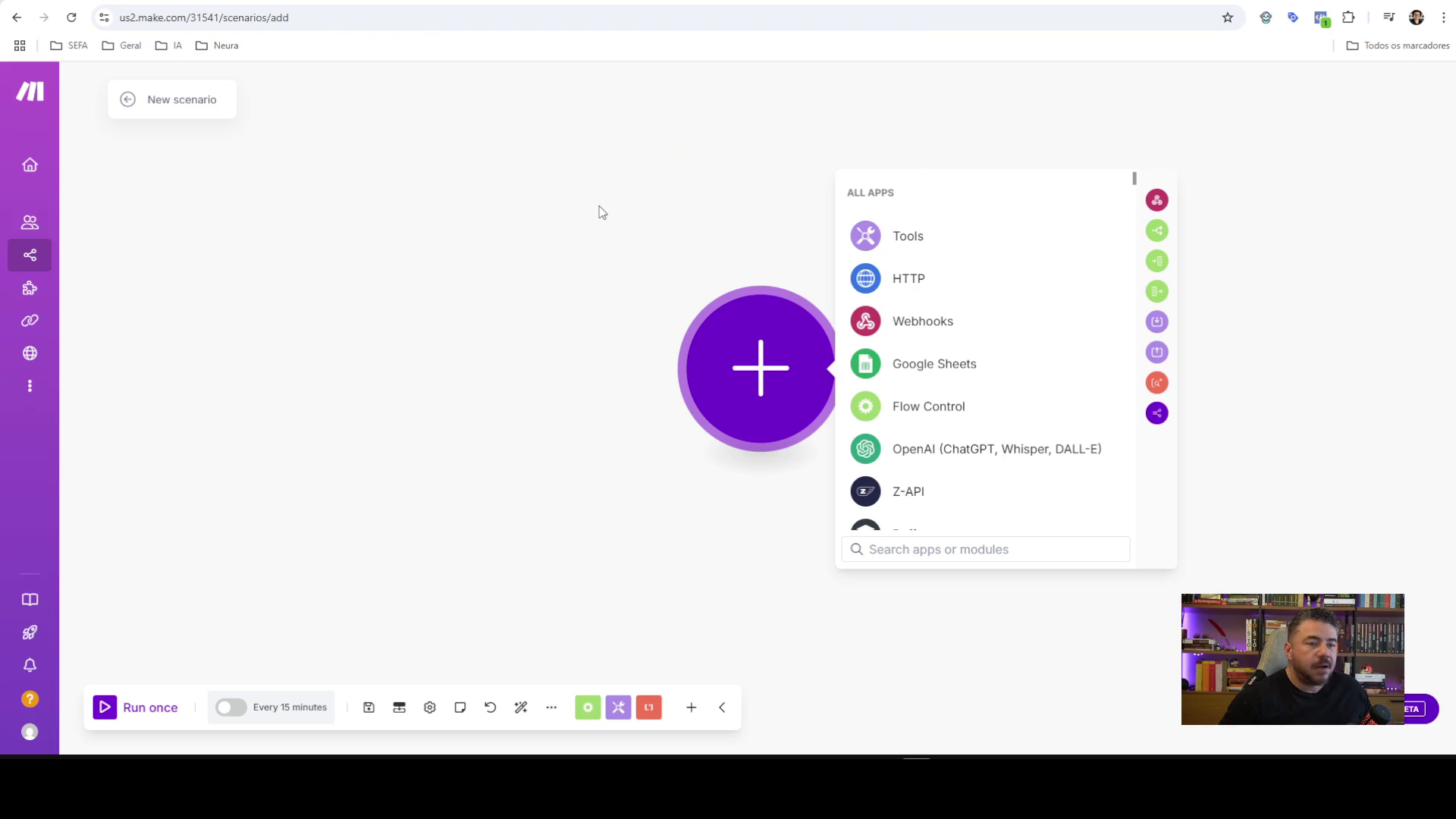Click the big purple plus module circle

pyautogui.click(x=760, y=369)
